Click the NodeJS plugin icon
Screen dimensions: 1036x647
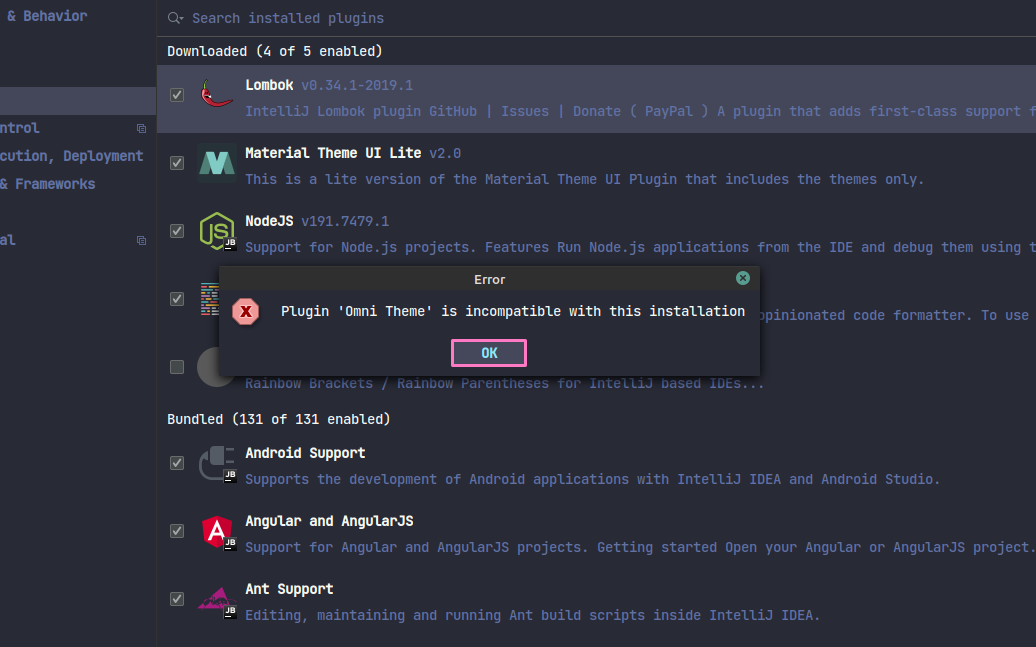click(217, 231)
